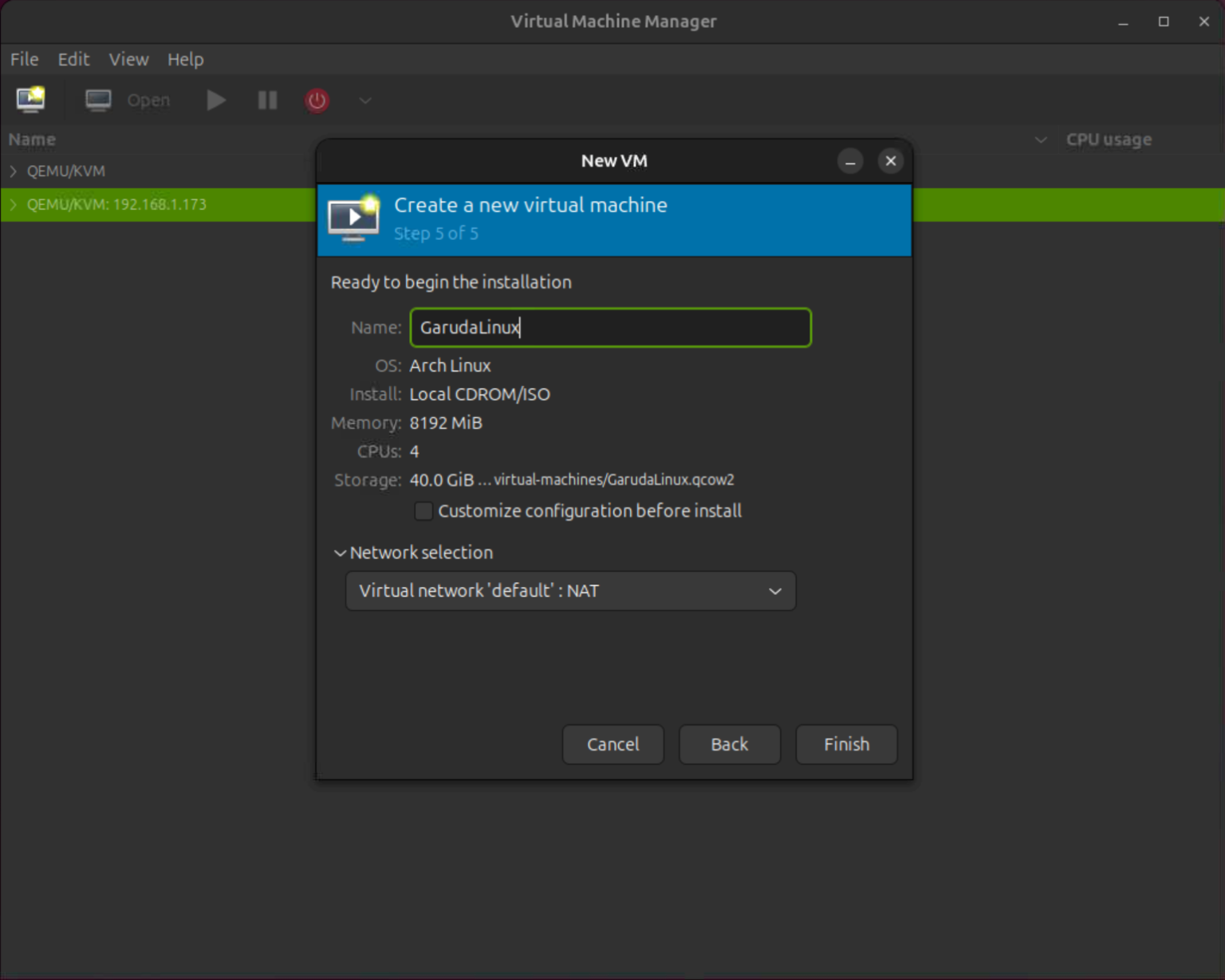The image size is (1225, 980).
Task: Open the shutdown options arrow
Action: (x=364, y=101)
